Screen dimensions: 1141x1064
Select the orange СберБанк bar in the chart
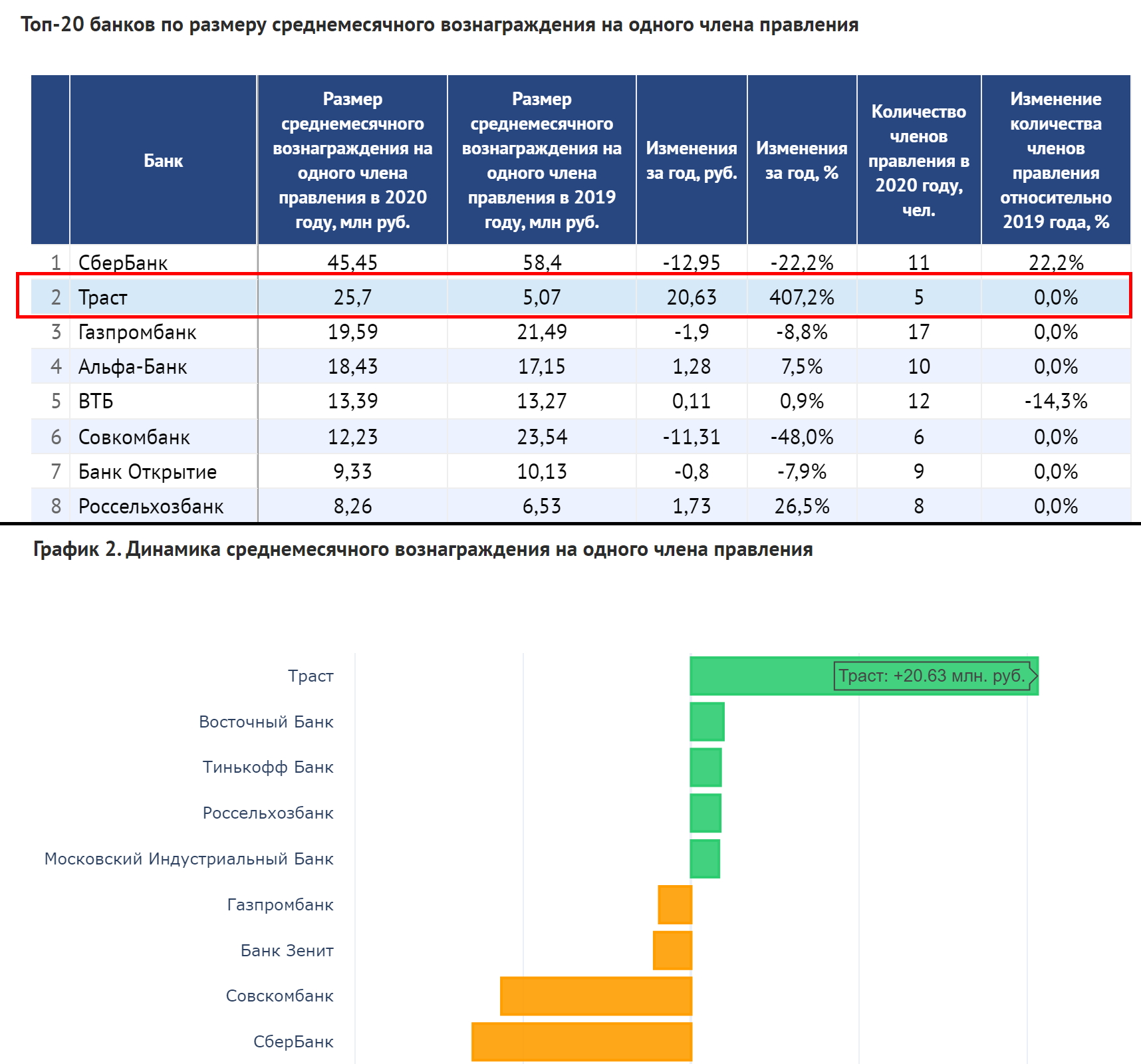582,1041
